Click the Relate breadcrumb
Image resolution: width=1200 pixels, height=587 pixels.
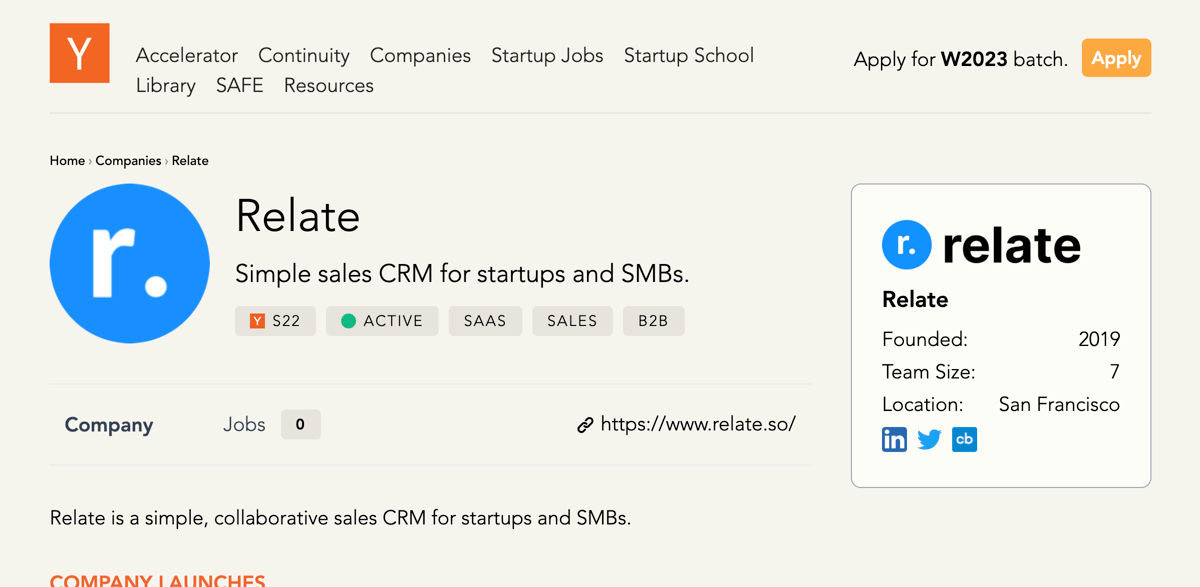pos(190,160)
